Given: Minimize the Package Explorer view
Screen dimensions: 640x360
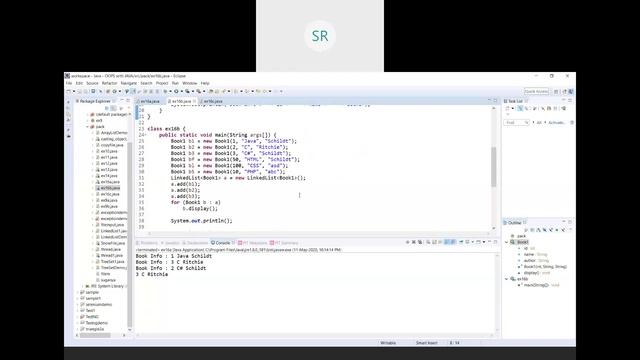Looking at the screenshot, I should 122,100.
